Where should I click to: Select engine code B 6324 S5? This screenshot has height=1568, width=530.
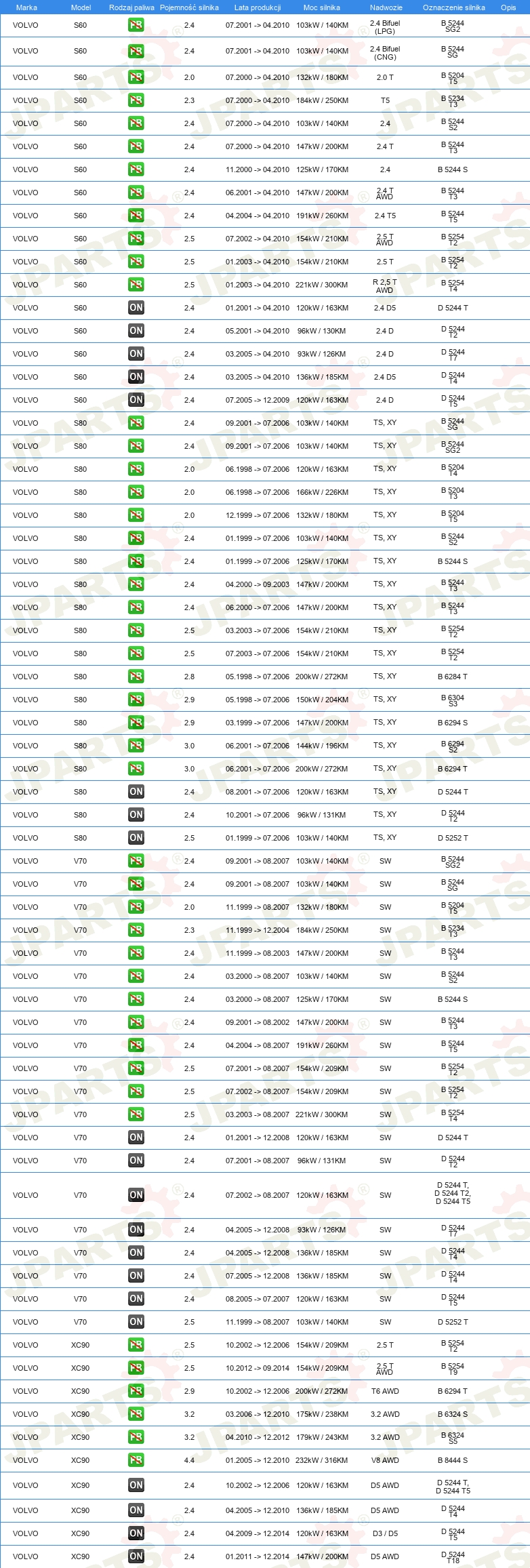(x=453, y=1437)
